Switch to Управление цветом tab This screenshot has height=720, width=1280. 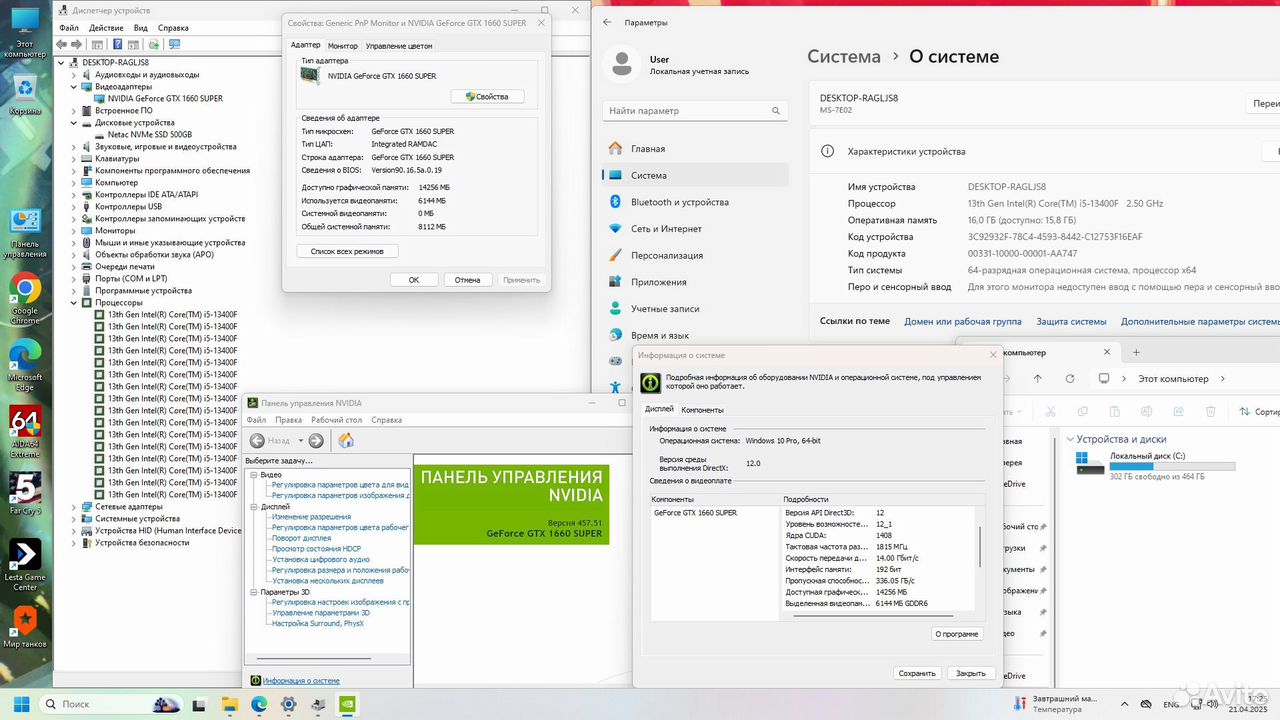[399, 46]
